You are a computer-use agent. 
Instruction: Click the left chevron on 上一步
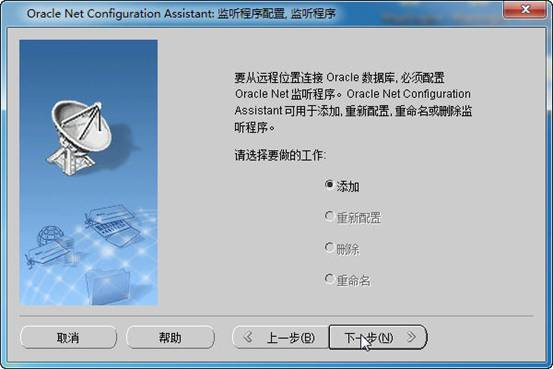coord(248,337)
